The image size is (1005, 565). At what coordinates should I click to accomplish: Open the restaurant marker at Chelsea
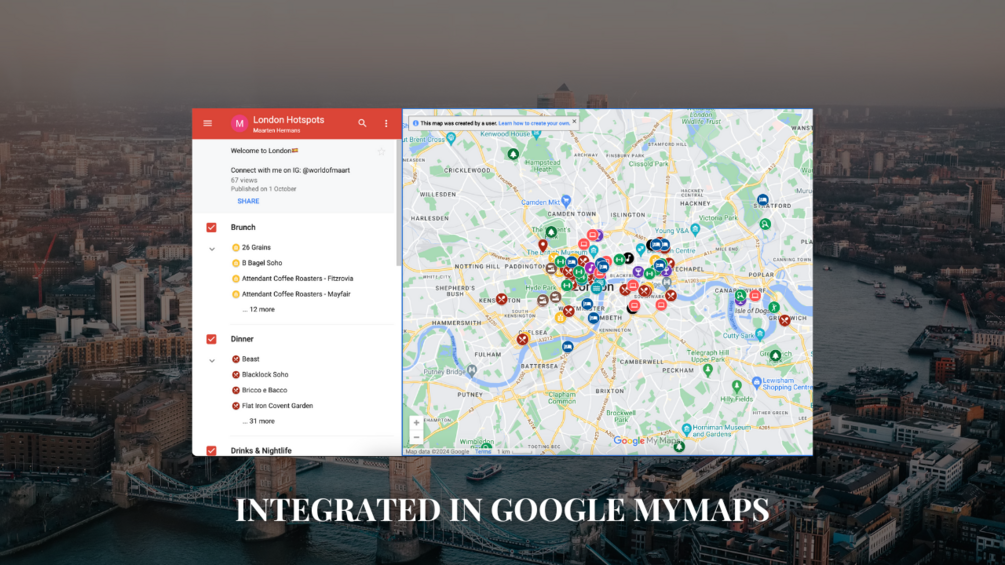(522, 340)
